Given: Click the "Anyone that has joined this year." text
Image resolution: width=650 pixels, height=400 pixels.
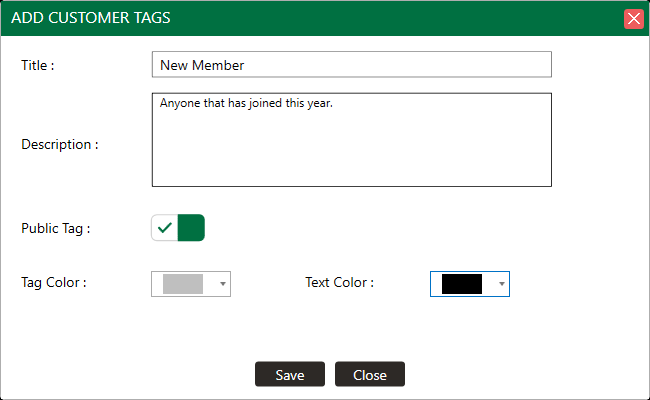Looking at the screenshot, I should pos(246,103).
